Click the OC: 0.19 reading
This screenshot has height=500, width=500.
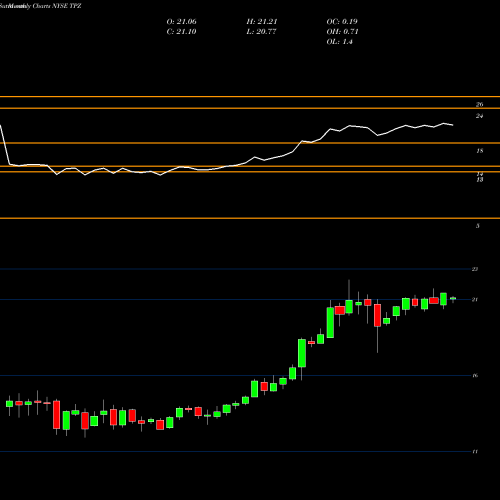[x=342, y=22]
